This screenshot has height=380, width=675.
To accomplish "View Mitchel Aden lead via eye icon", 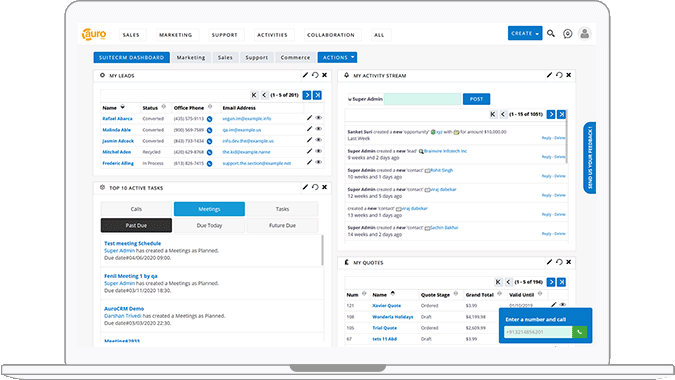I will [x=319, y=151].
